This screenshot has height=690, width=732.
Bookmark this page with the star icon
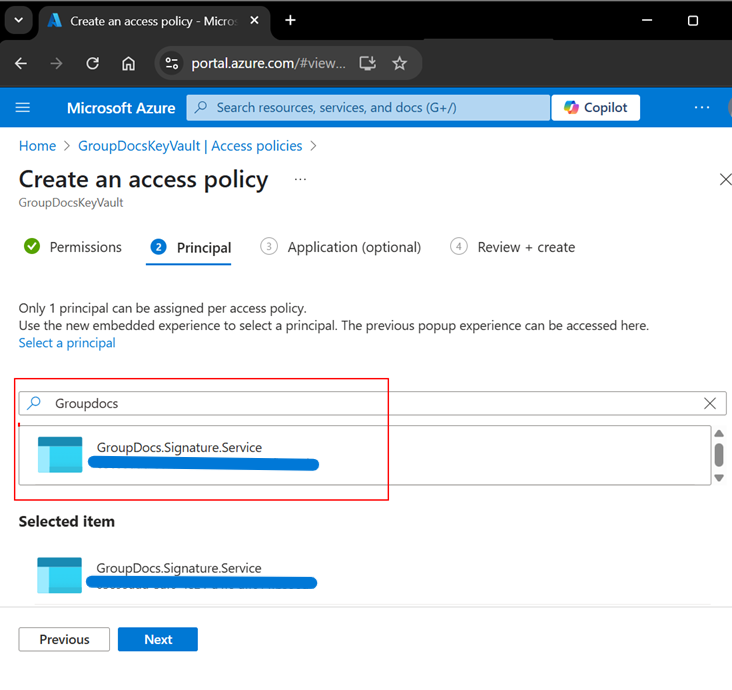pyautogui.click(x=400, y=63)
